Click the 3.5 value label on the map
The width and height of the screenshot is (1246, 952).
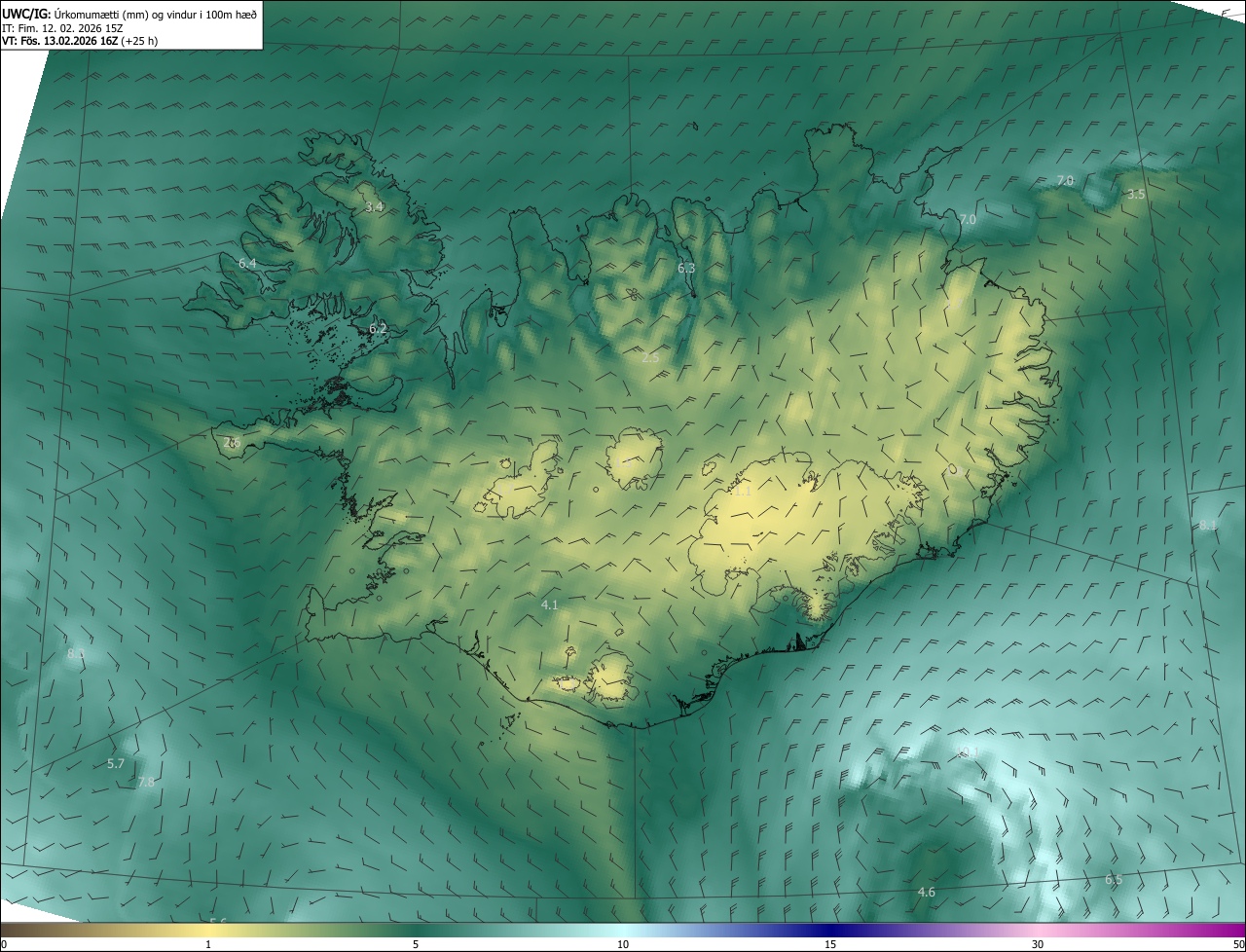1136,195
